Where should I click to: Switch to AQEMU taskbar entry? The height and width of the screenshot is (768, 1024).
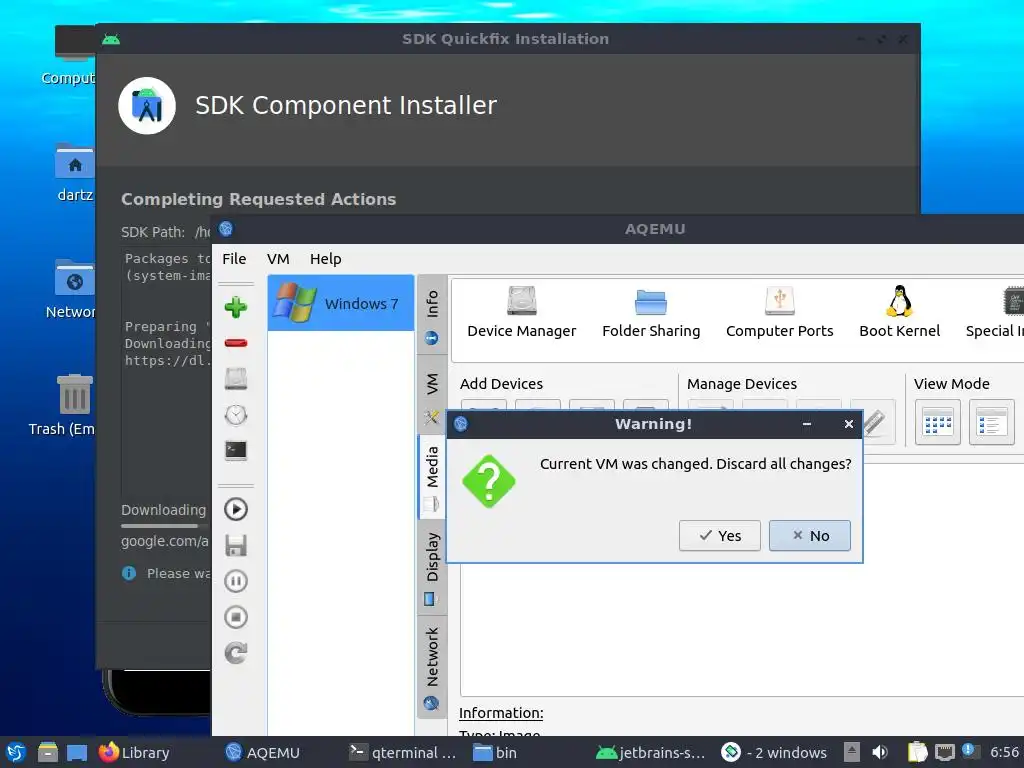tap(262, 752)
